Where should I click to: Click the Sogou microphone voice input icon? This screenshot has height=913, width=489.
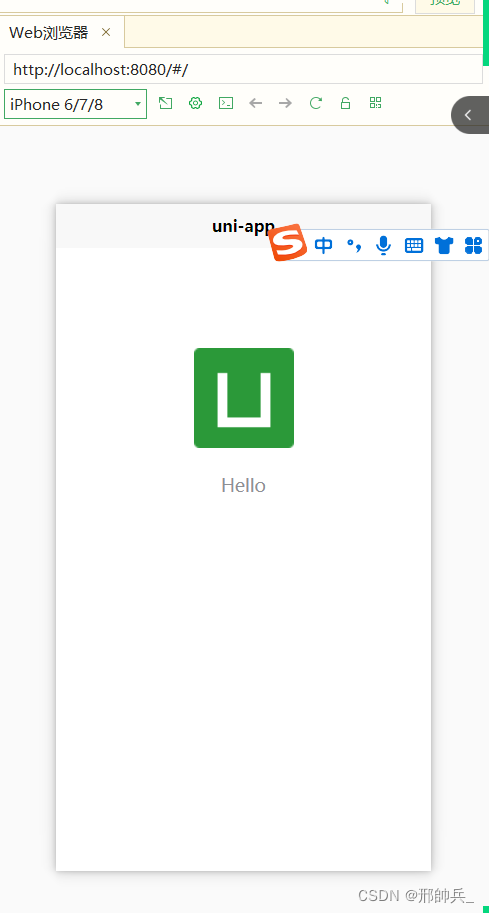tap(383, 246)
